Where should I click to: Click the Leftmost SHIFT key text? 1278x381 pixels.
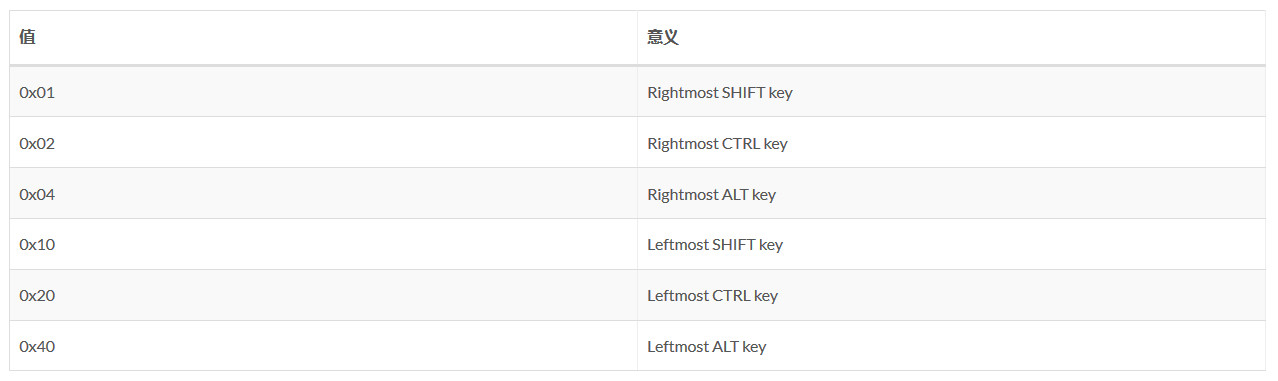(715, 244)
